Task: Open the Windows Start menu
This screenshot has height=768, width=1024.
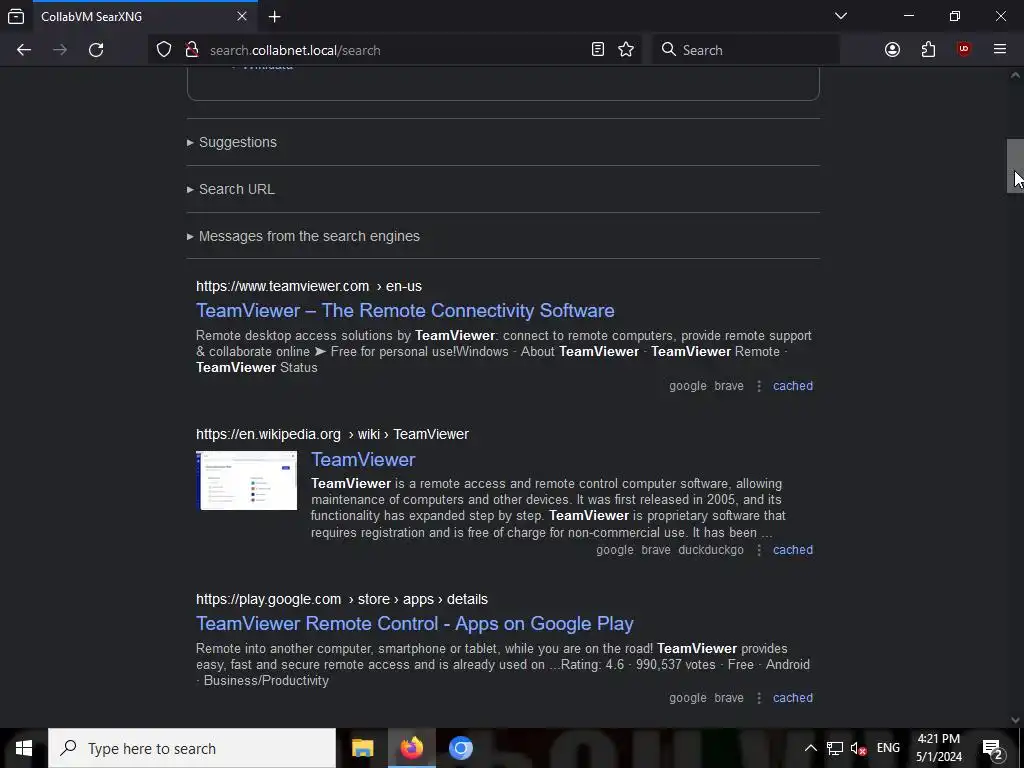Action: point(24,748)
